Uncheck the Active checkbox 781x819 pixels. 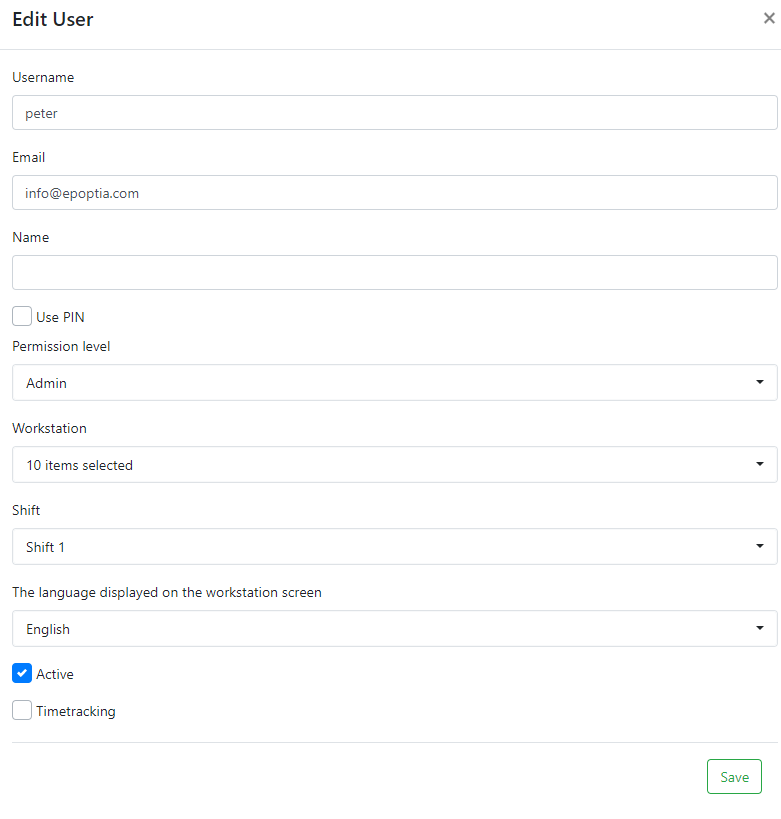pos(22,673)
